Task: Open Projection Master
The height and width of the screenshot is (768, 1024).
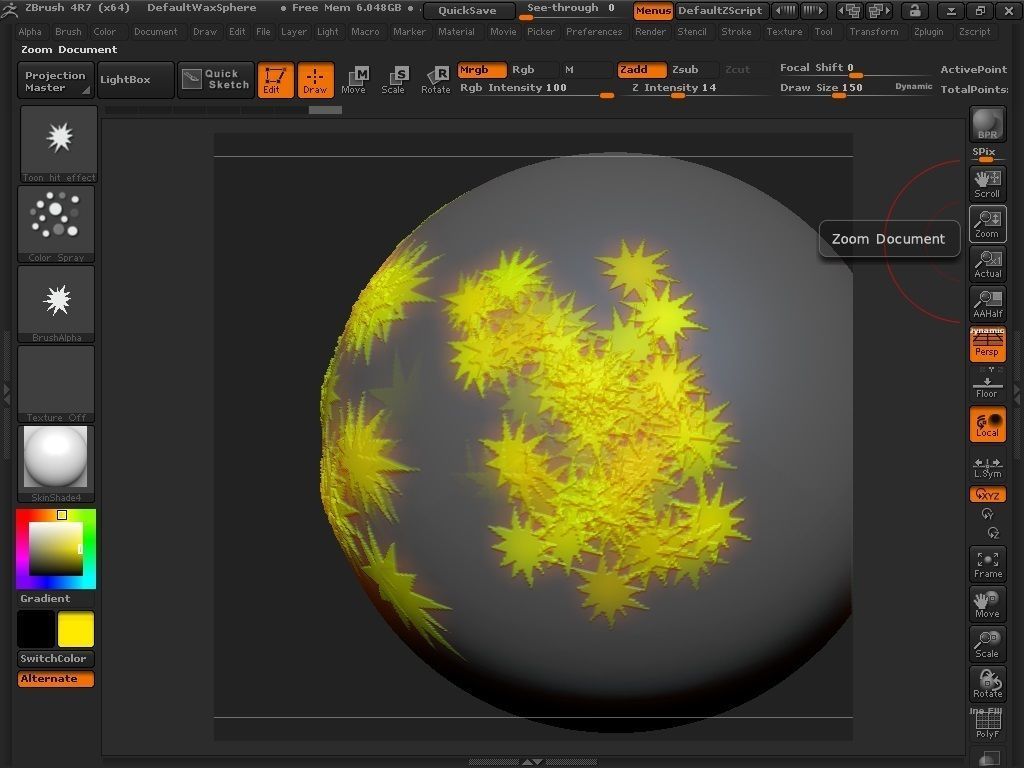Action: click(54, 80)
